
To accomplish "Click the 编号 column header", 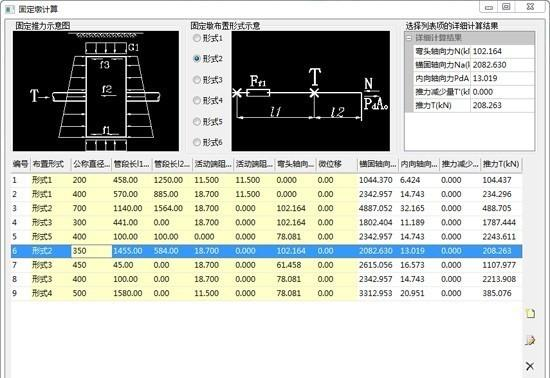I will [x=20, y=164].
